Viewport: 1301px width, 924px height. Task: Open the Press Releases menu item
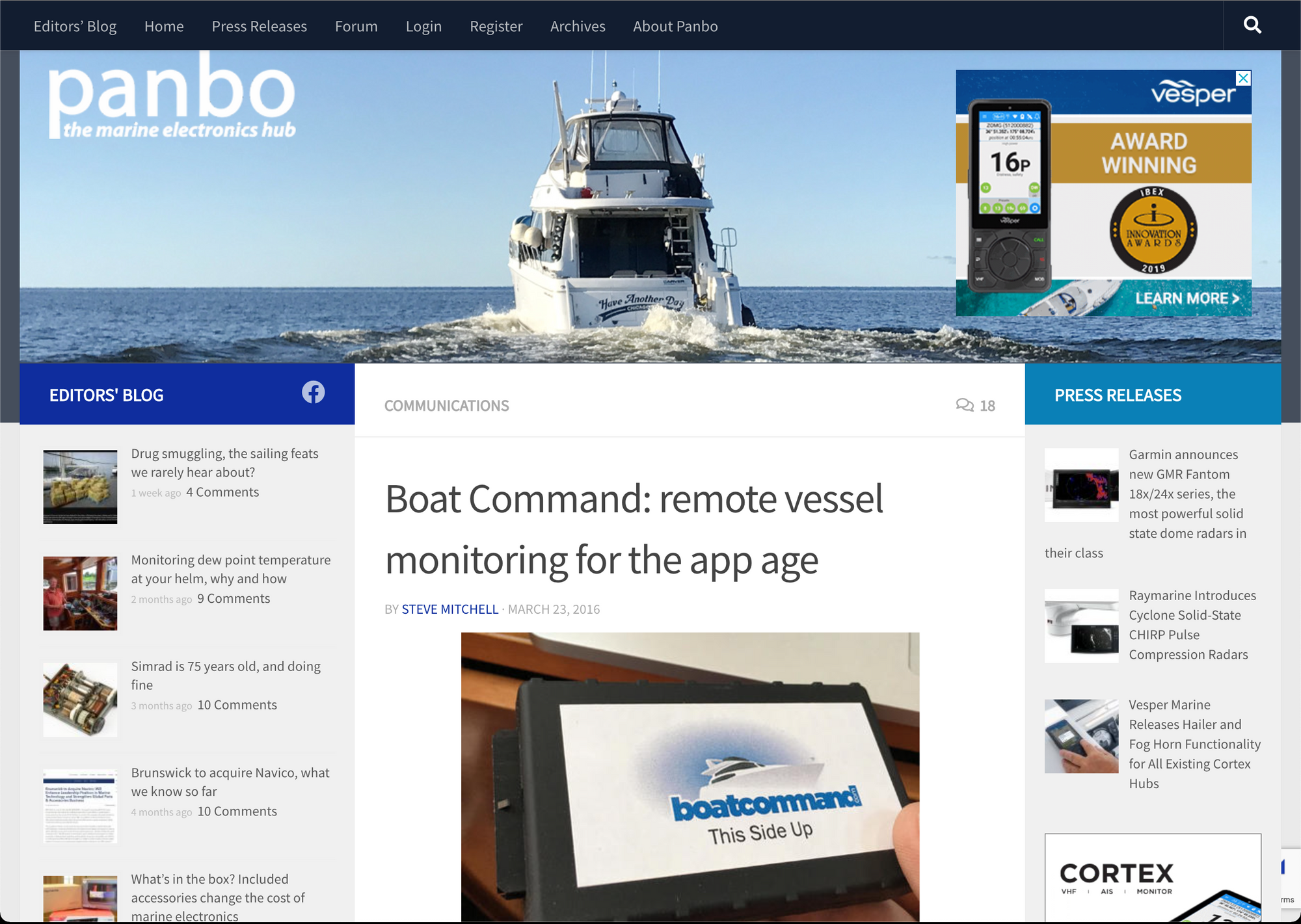[x=259, y=26]
